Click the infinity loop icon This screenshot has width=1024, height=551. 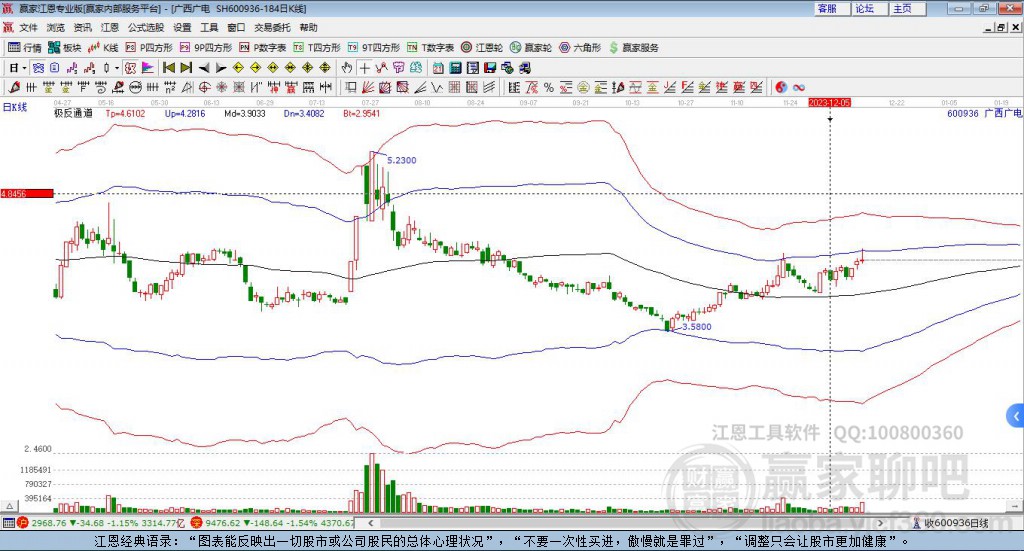coord(799,87)
